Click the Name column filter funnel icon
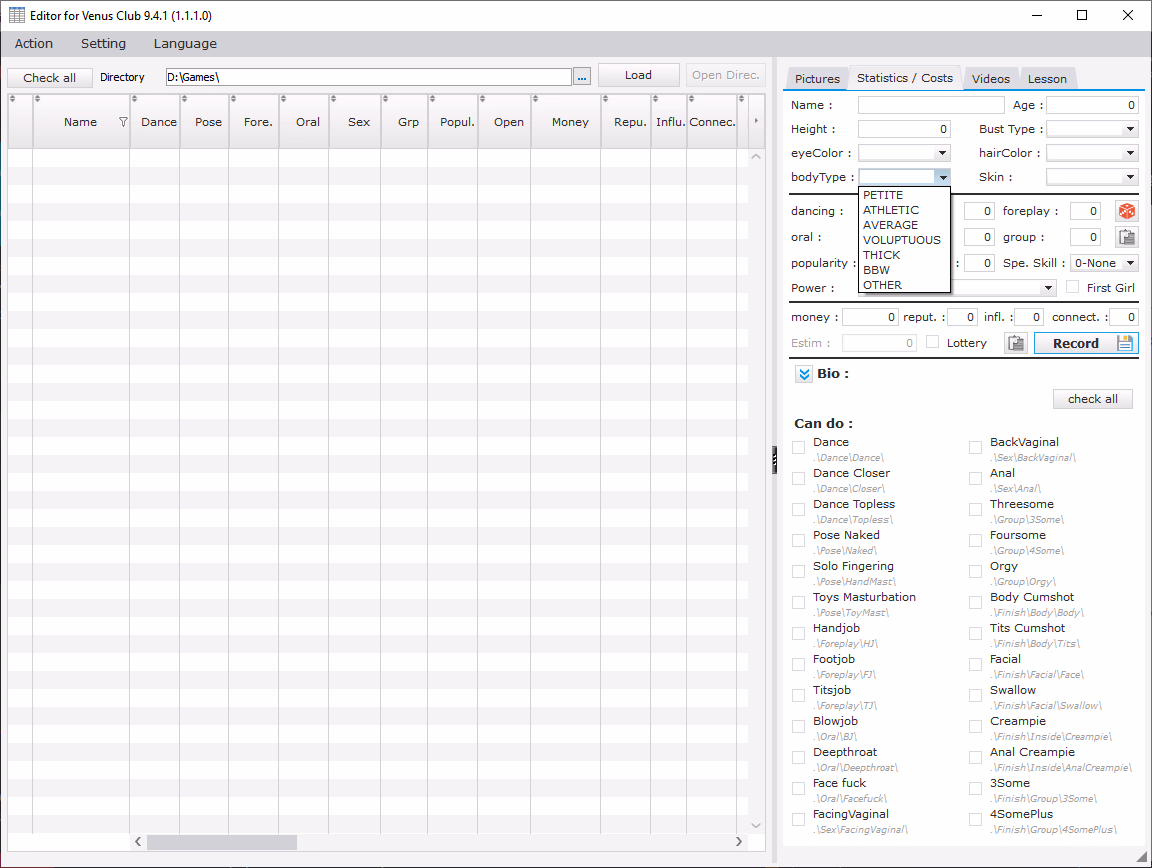1152x868 pixels. tap(123, 122)
